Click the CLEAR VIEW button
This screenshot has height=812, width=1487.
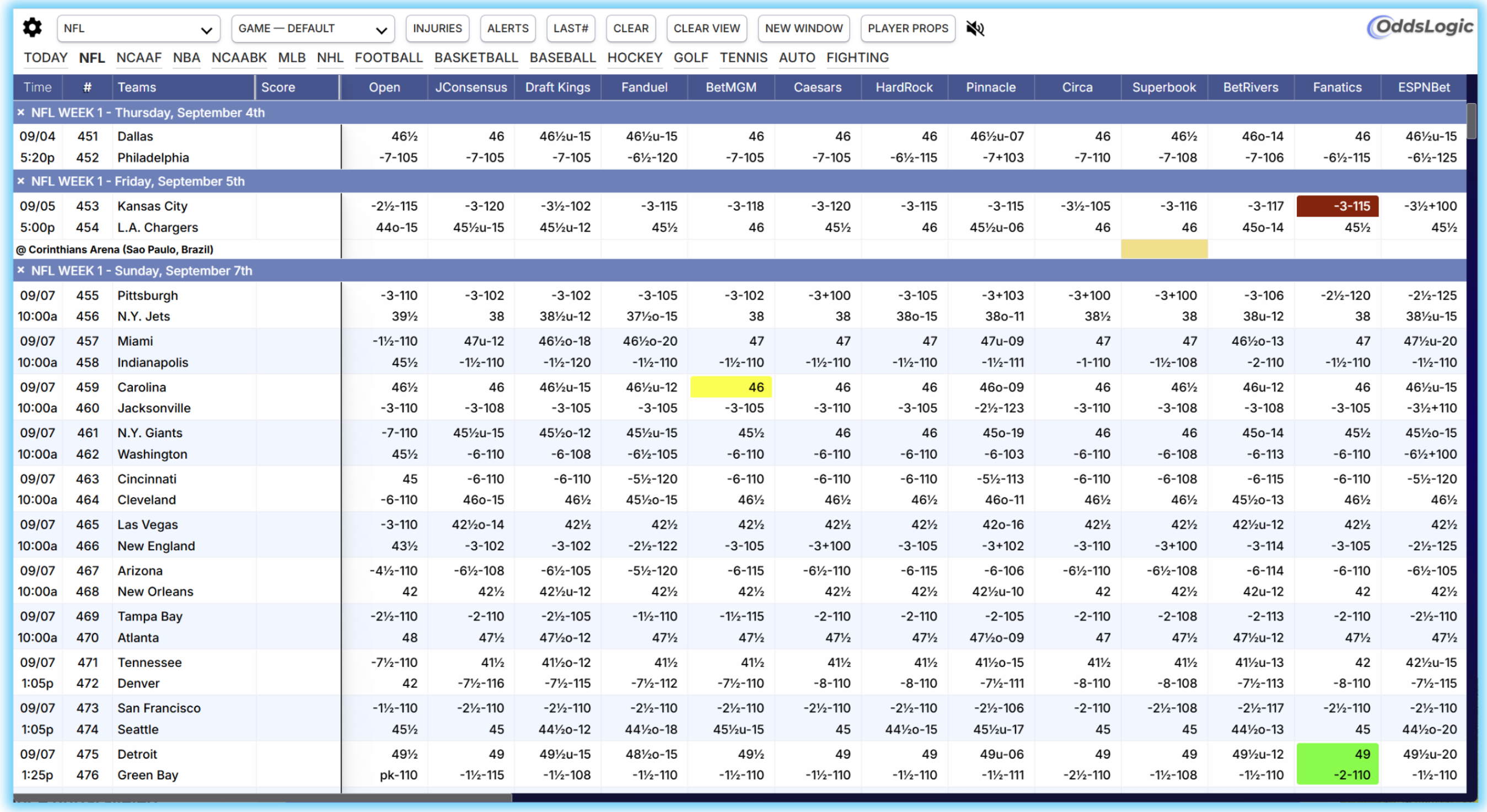706,28
